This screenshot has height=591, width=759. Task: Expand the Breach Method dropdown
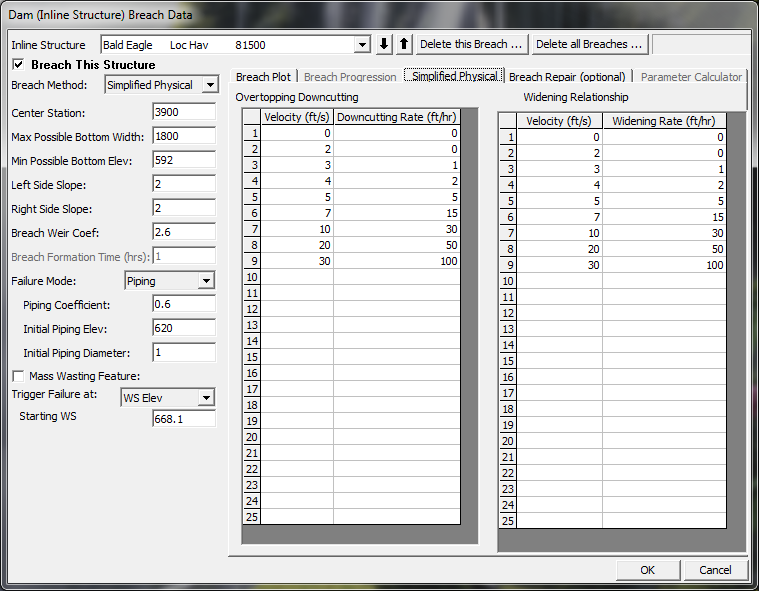click(x=209, y=86)
